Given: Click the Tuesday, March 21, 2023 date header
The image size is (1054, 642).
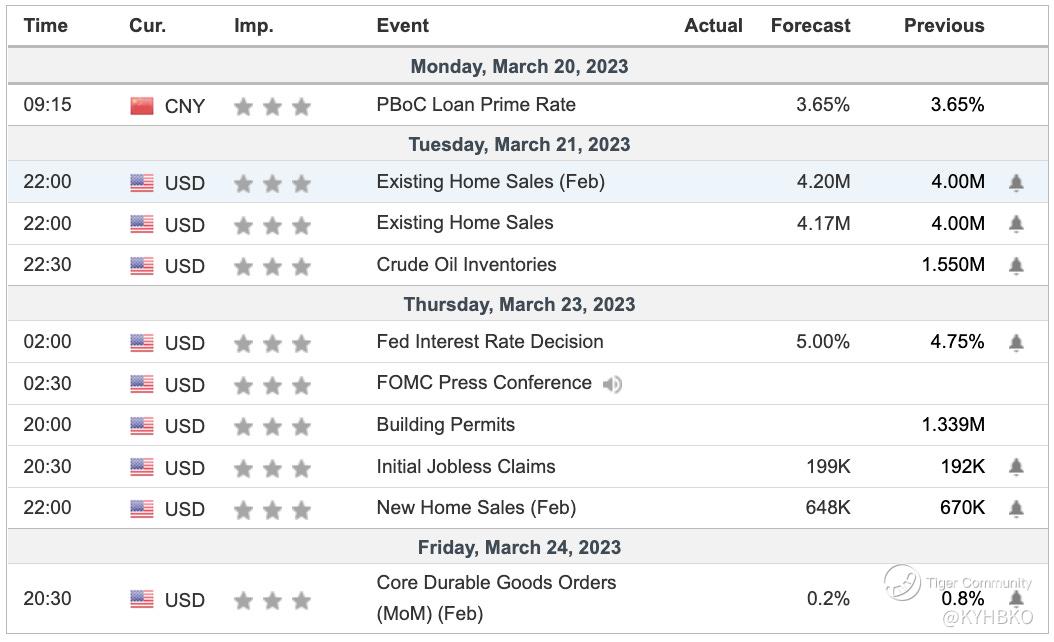Looking at the screenshot, I should 519,144.
